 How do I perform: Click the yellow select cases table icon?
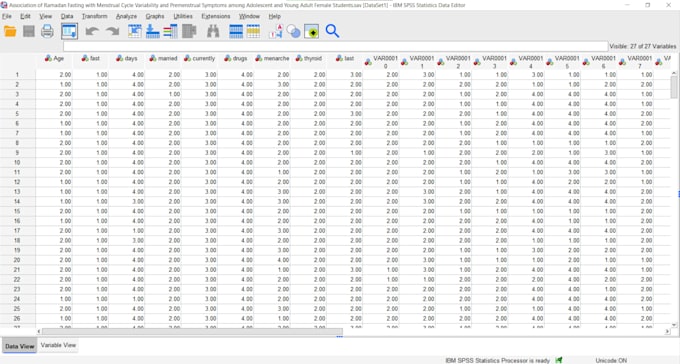(x=253, y=31)
